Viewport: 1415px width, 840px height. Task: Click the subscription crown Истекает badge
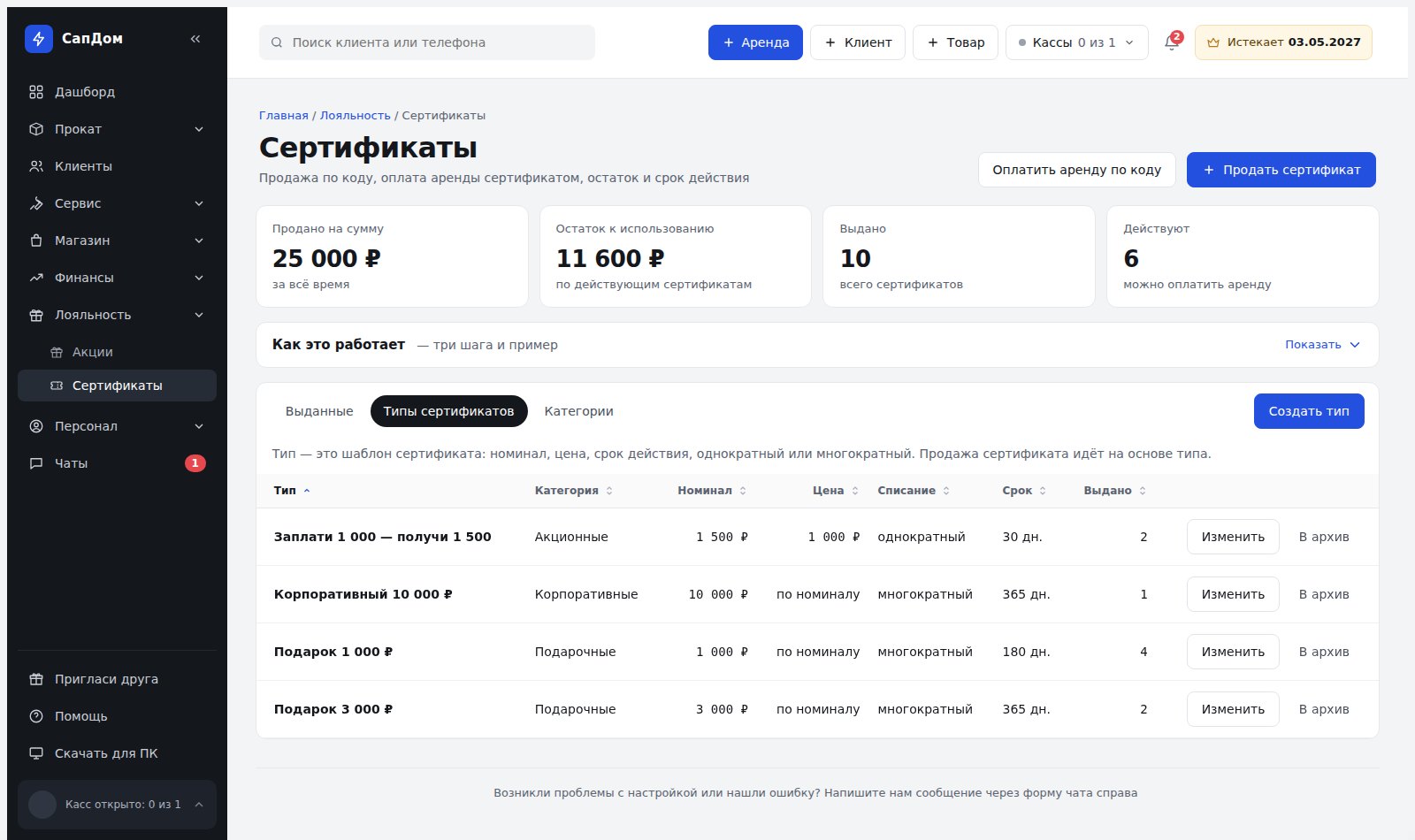[1283, 42]
